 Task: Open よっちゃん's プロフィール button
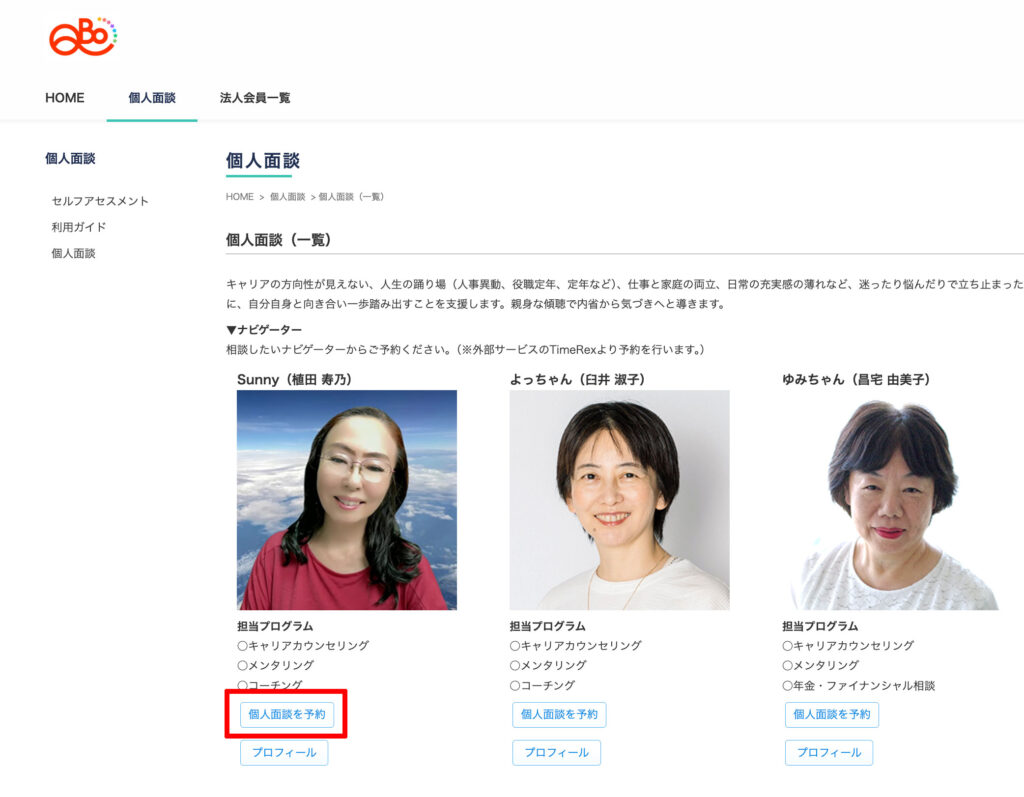(x=556, y=753)
